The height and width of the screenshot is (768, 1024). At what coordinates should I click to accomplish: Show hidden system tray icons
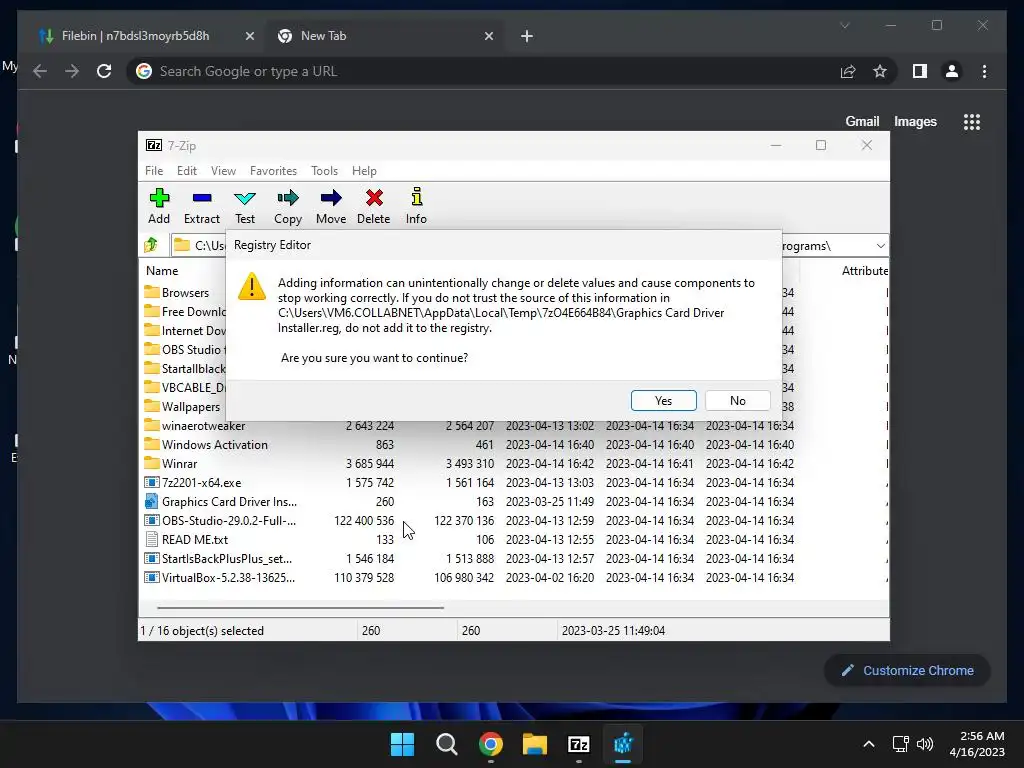point(869,744)
